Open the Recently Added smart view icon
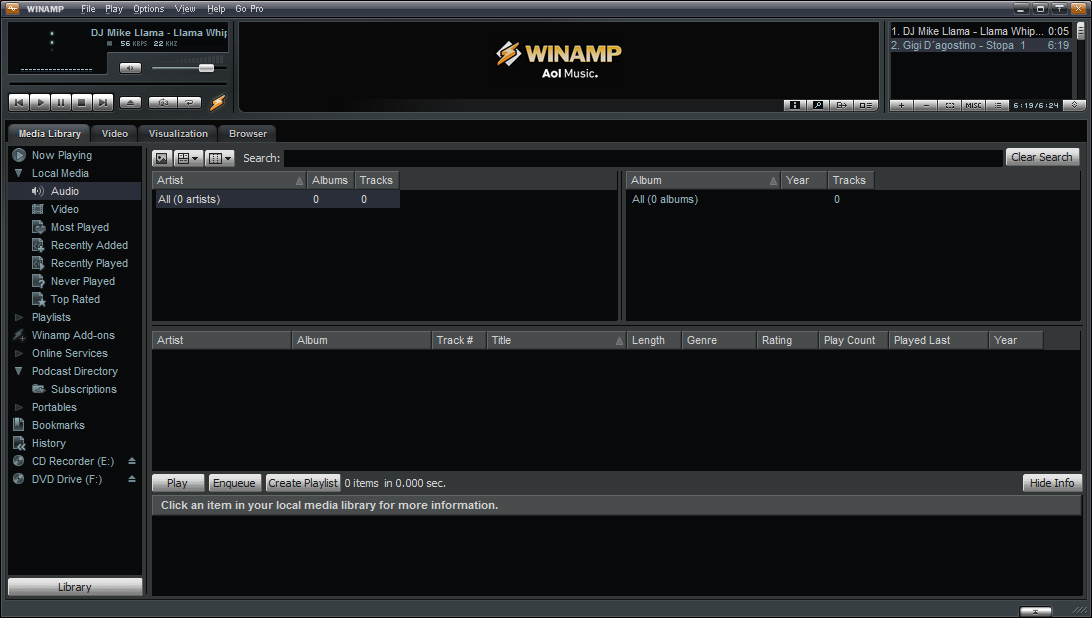This screenshot has width=1092, height=618. 38,245
